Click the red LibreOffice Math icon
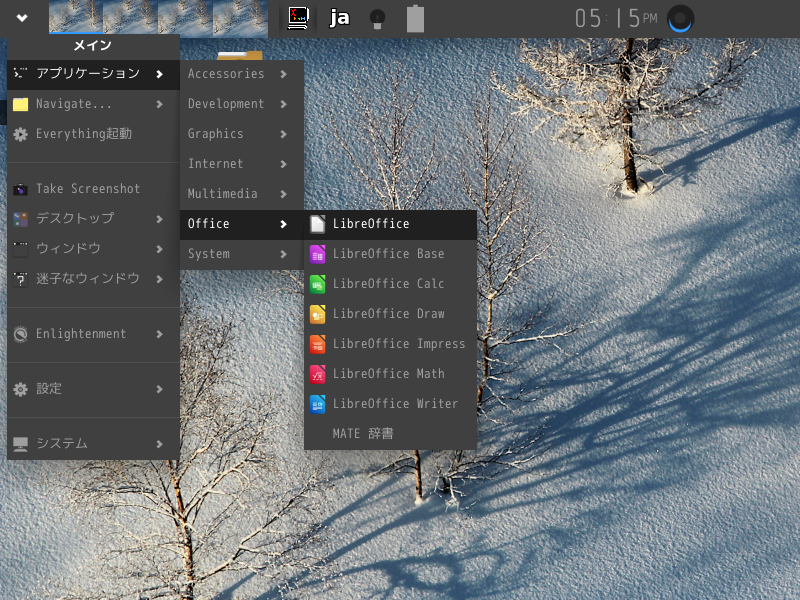The height and width of the screenshot is (600, 800). pyautogui.click(x=317, y=374)
